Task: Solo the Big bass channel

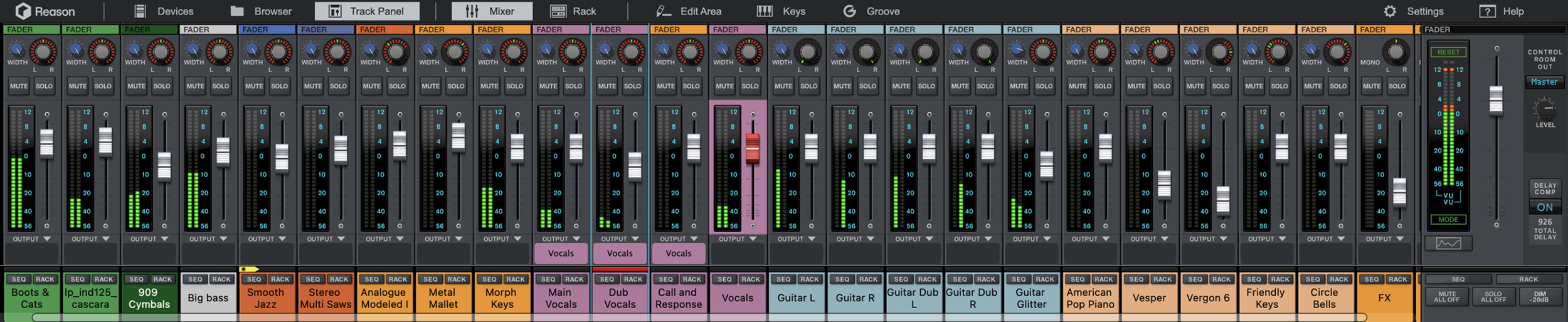Action: tap(220, 86)
